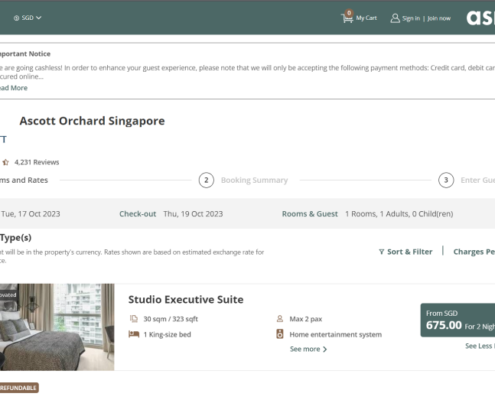
Task: Open the My Cart shopping cart icon
Action: (347, 17)
